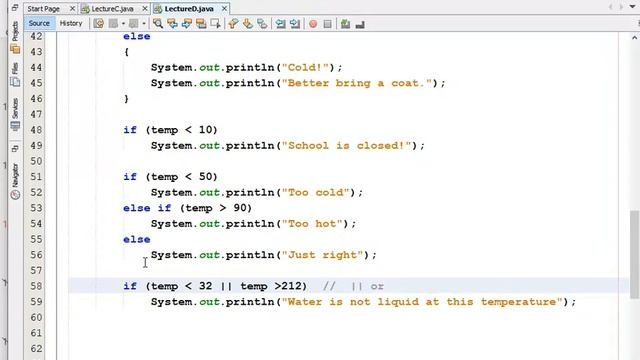Viewport: 640px width, 360px height.
Task: Jump to Previous Bookmark icon
Action: [233, 24]
